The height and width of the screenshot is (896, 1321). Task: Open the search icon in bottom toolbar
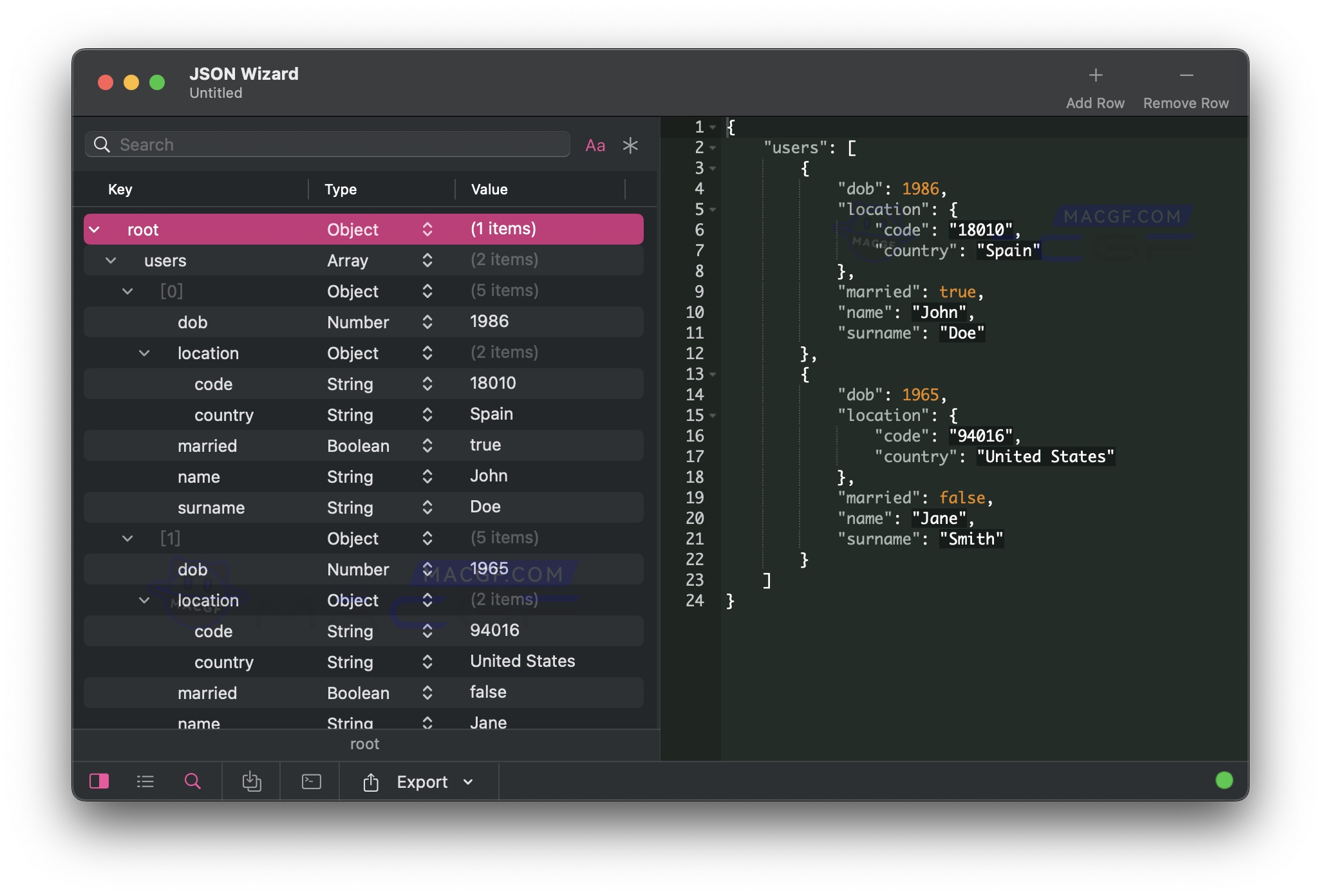[x=192, y=781]
